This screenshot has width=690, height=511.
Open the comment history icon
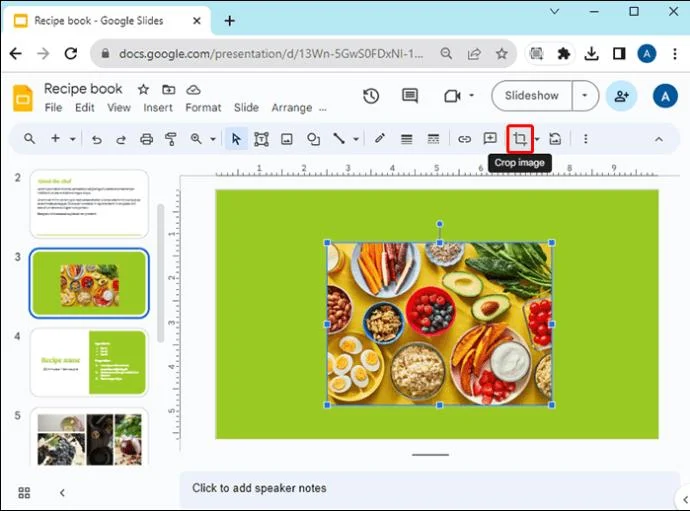click(410, 96)
